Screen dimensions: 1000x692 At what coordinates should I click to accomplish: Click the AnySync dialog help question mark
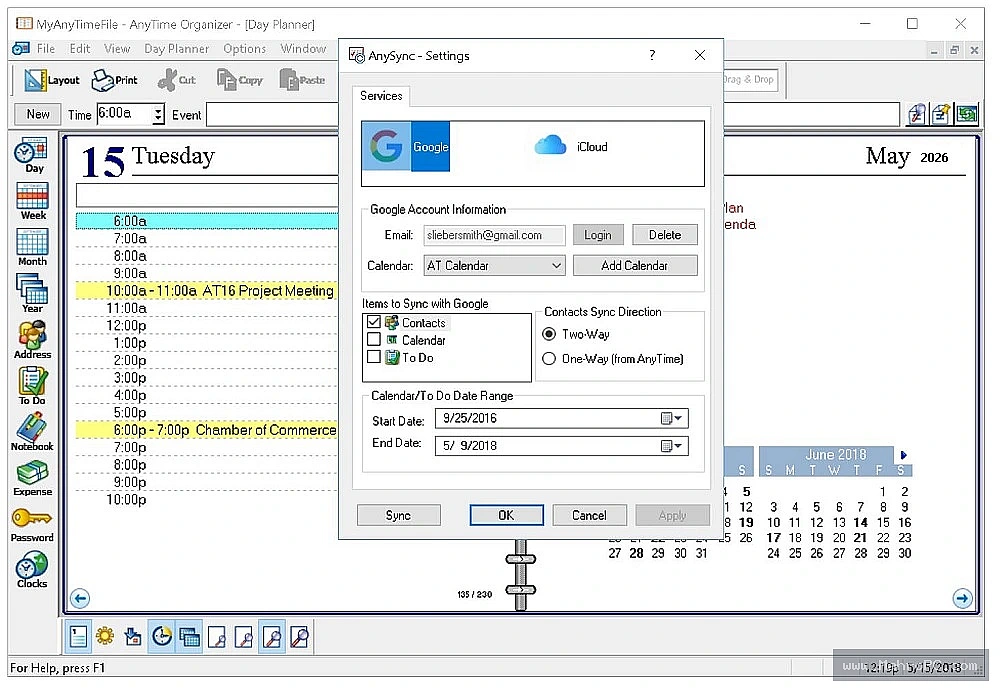tap(652, 55)
